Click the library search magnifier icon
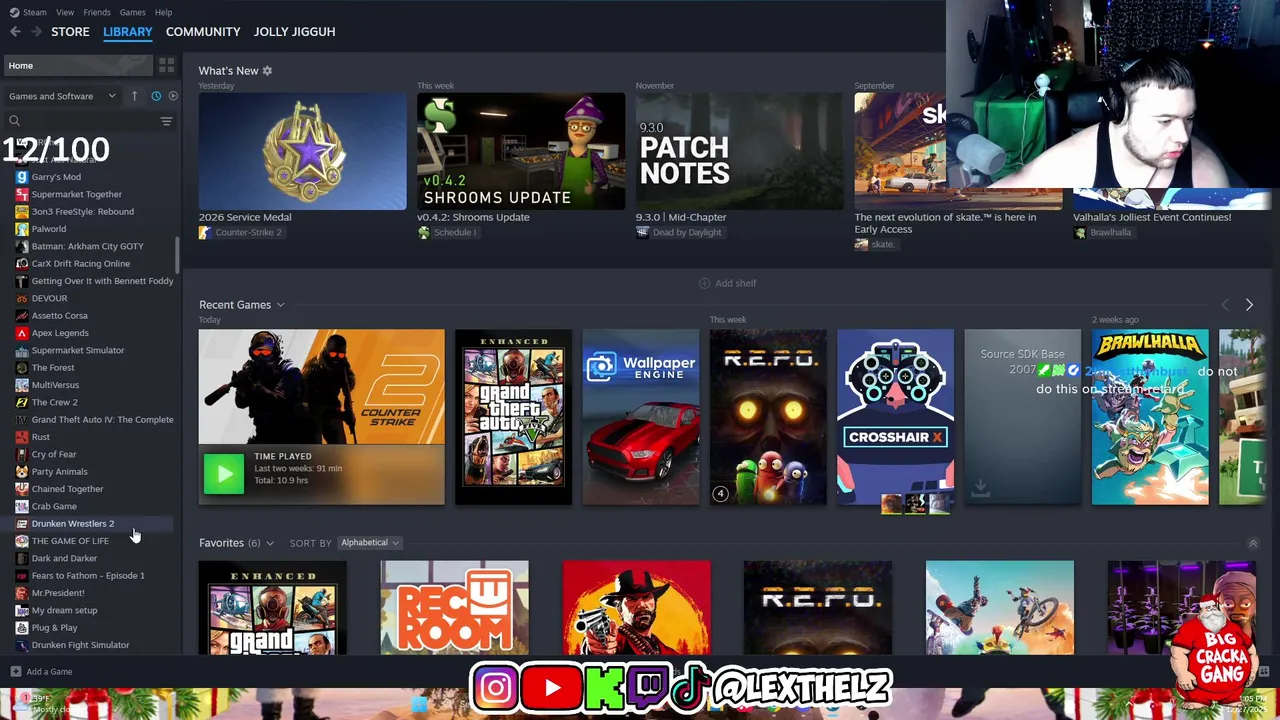The width and height of the screenshot is (1280, 720). [x=14, y=121]
